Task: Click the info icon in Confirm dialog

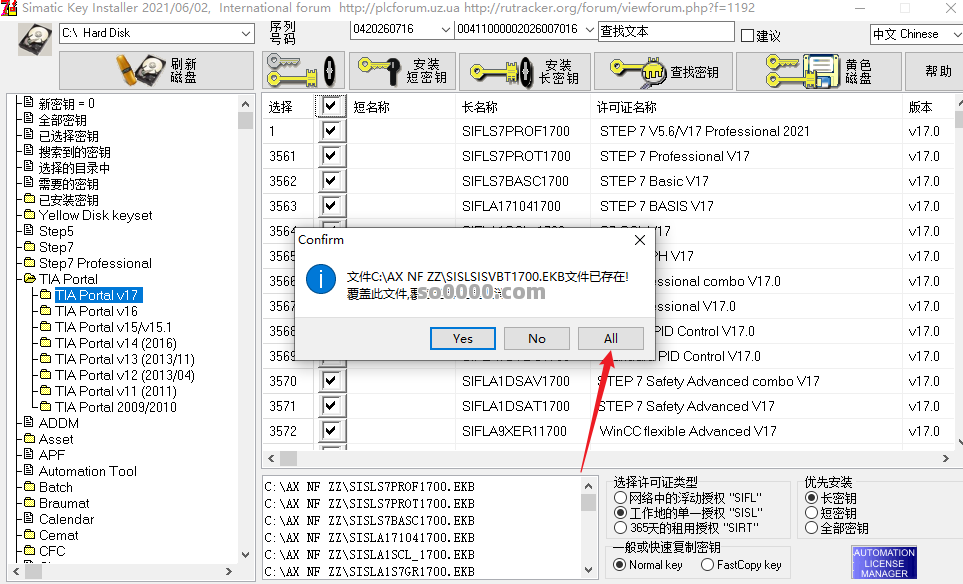Action: (321, 279)
